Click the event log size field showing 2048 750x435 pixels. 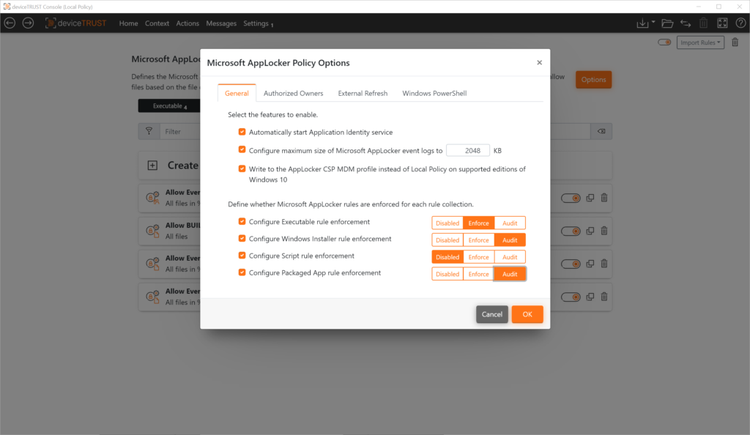pyautogui.click(x=468, y=150)
